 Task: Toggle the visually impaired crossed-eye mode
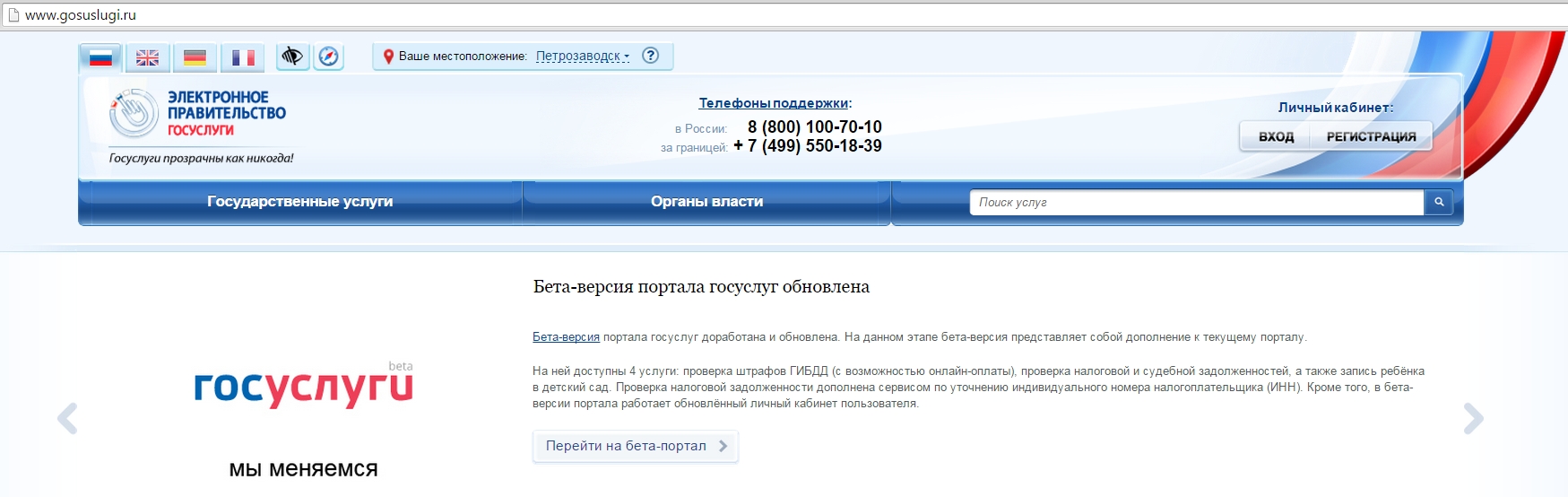coord(291,57)
